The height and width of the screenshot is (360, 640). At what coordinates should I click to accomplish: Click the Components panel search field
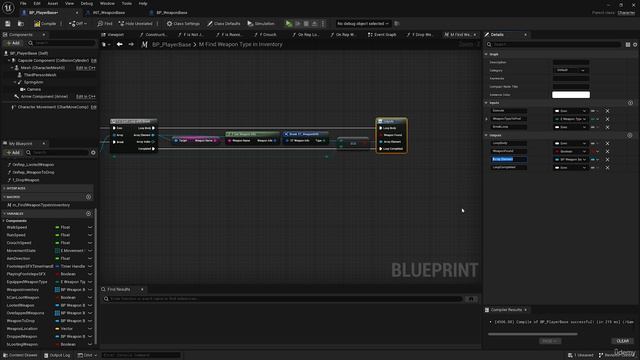click(61, 43)
